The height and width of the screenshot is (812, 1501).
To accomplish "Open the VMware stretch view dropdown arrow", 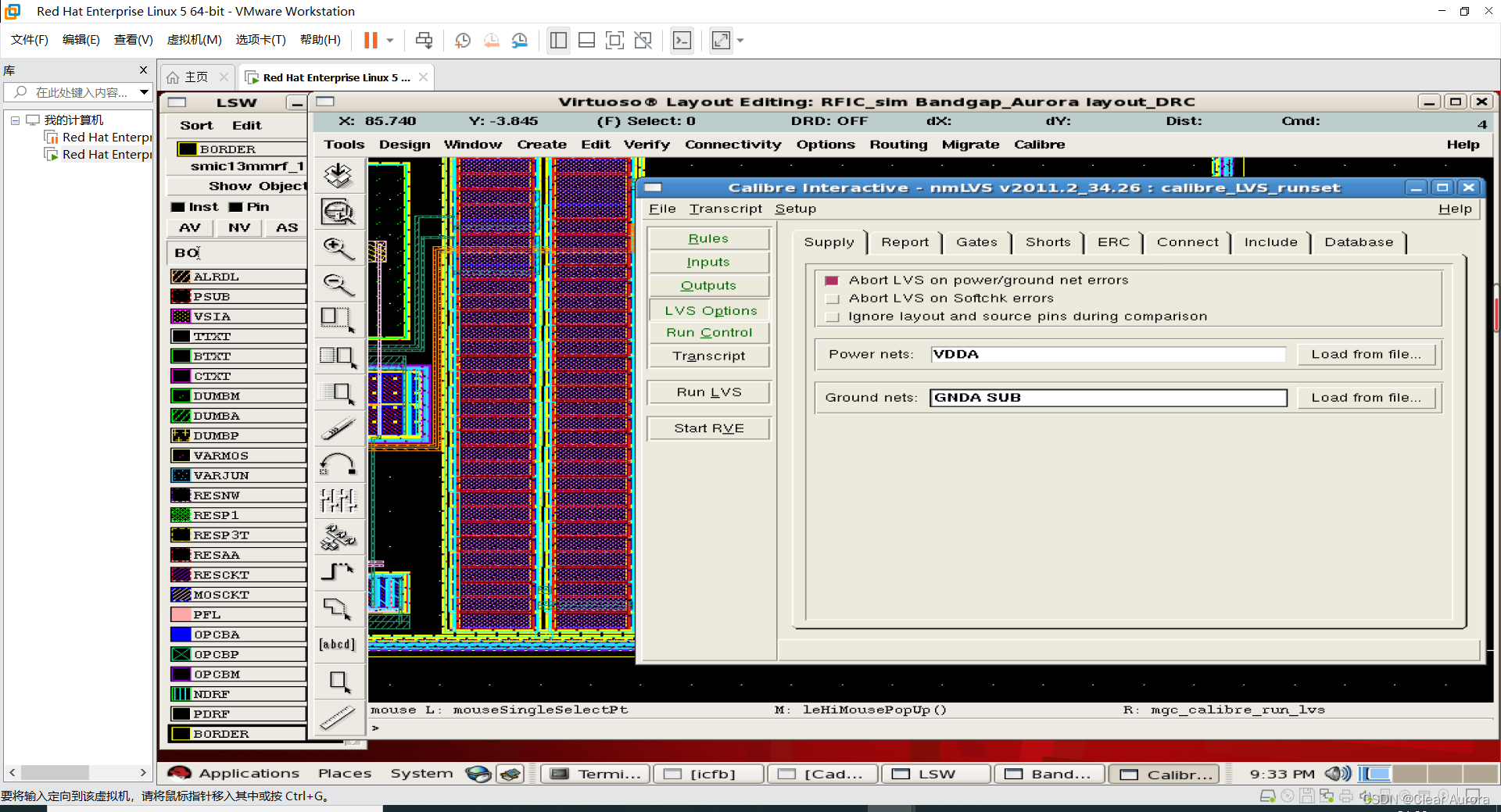I will tap(740, 40).
